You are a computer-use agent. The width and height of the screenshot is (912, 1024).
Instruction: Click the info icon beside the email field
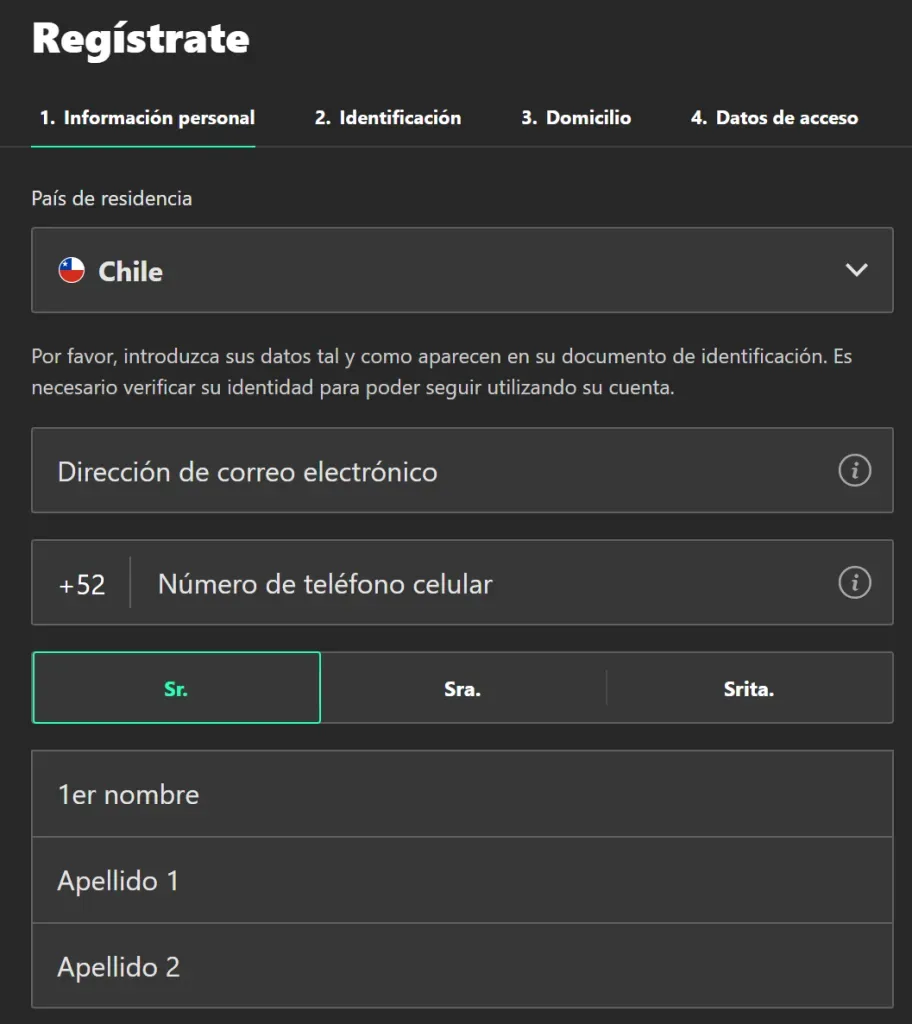[855, 470]
